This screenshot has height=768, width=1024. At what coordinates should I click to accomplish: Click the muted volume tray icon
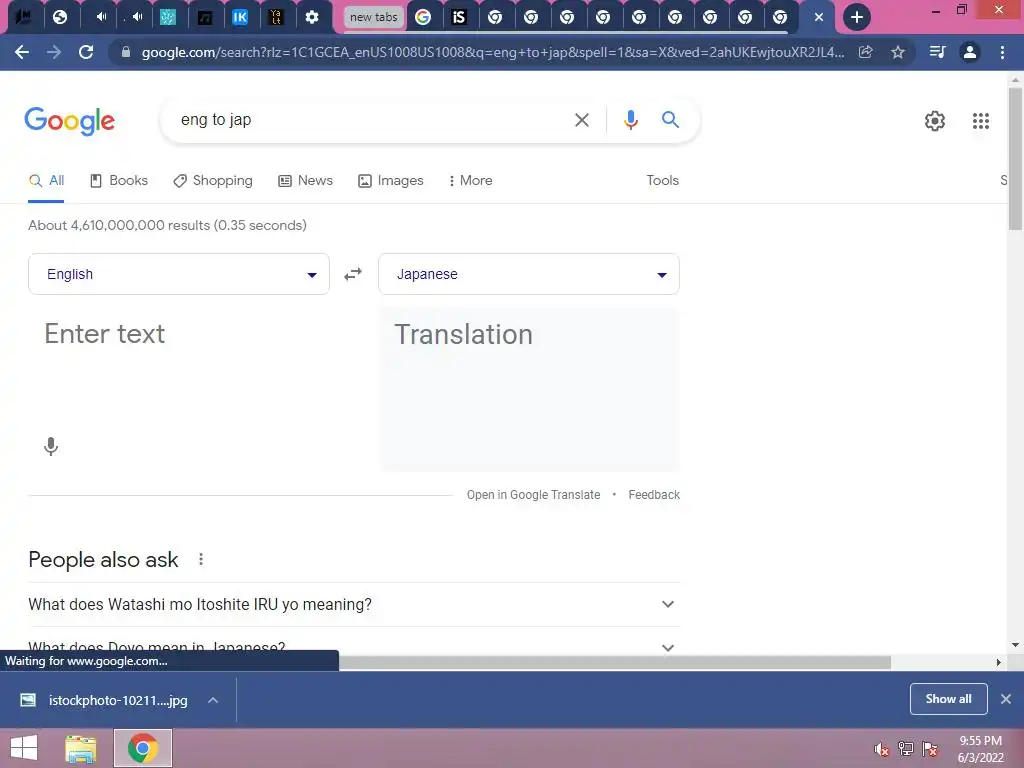click(881, 749)
